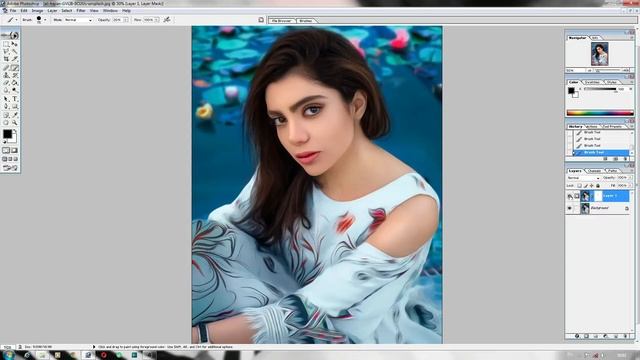Image resolution: width=640 pixels, height=360 pixels.
Task: Toggle the airbrush option in options bar
Action: 167,20
